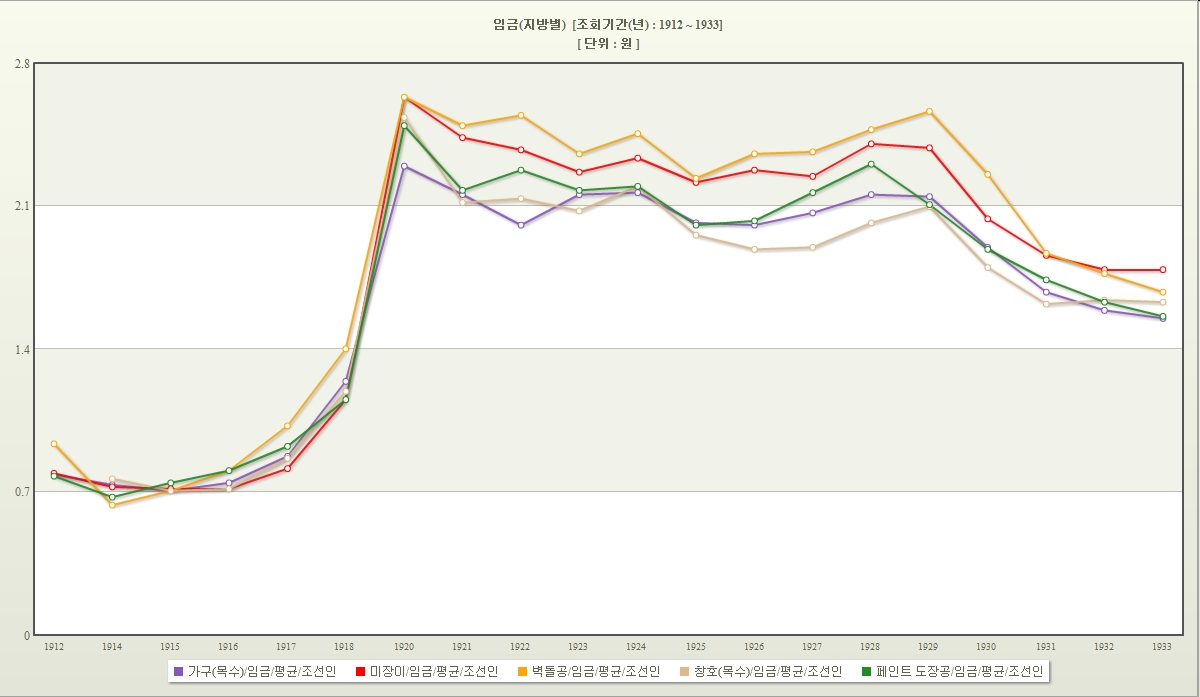Viewport: 1200px width, 697px height.
Task: Click the orange 벽돌공 legend color square
Action: (522, 671)
